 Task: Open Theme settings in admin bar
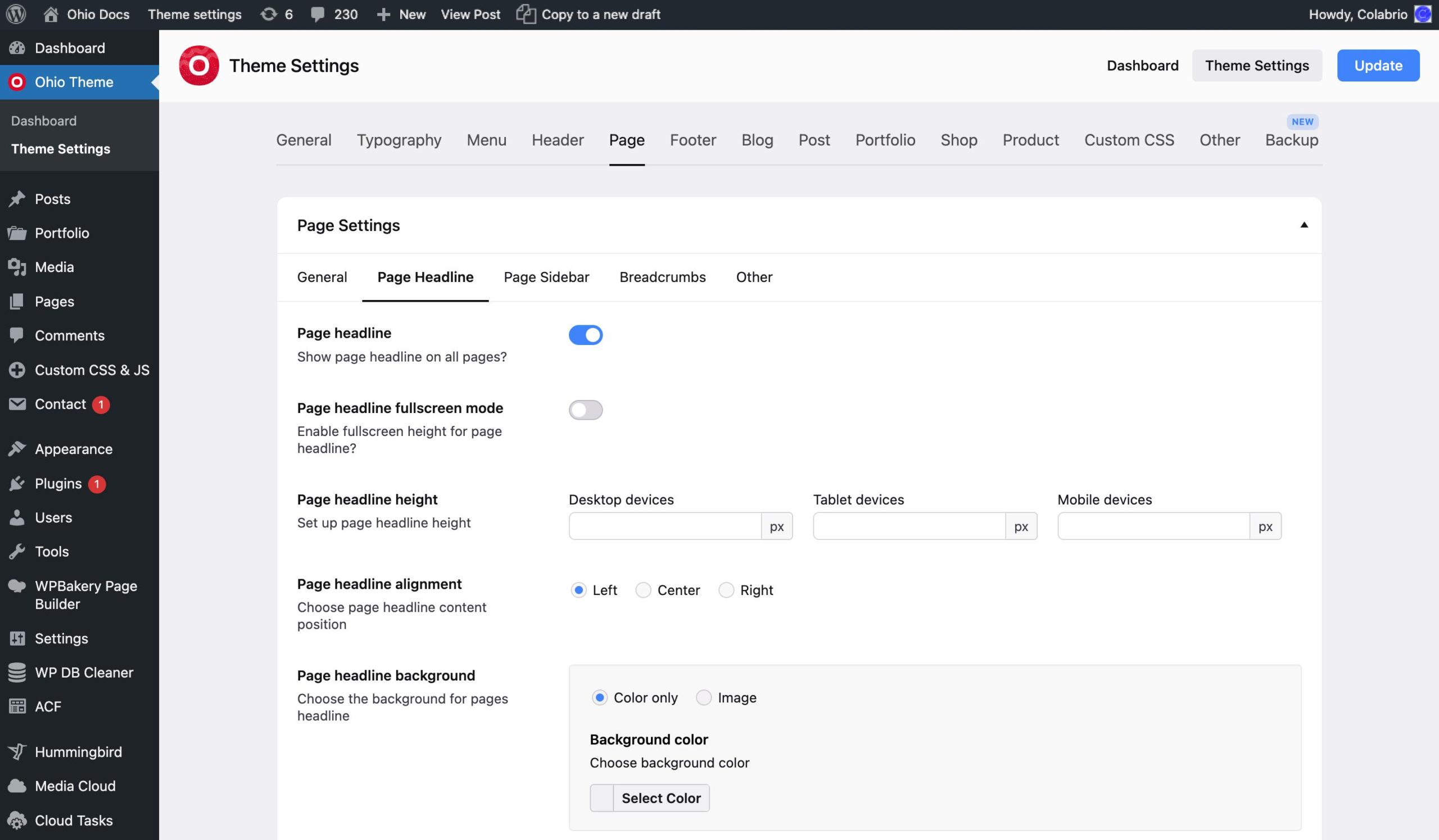pyautogui.click(x=194, y=14)
